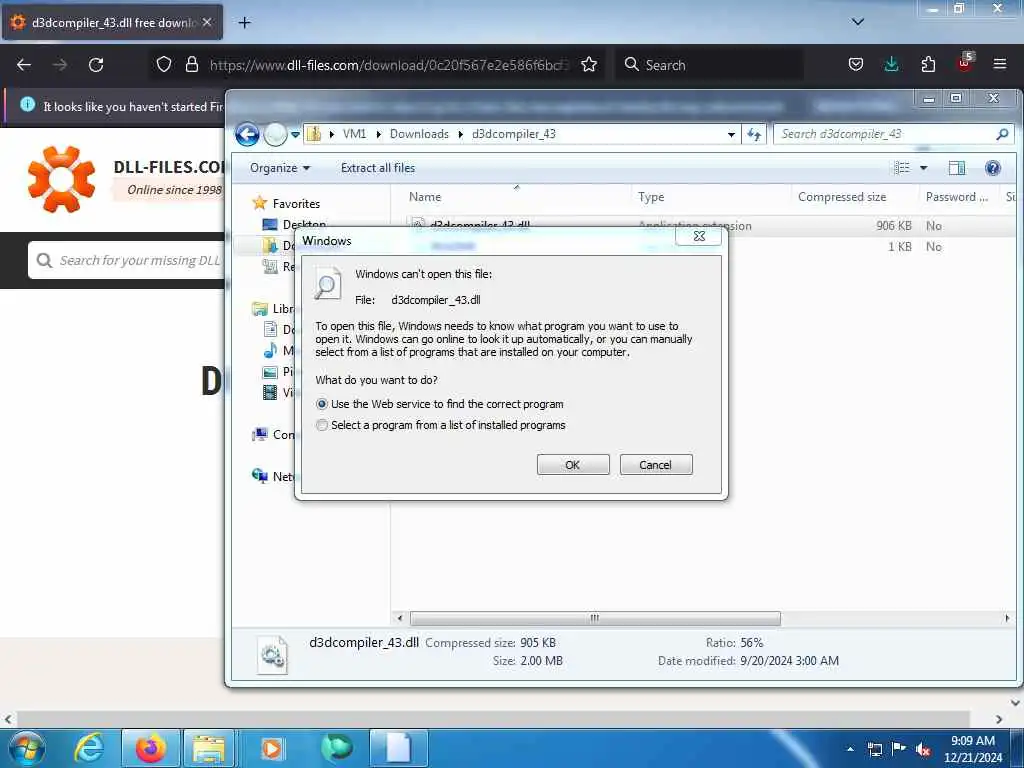This screenshot has width=1024, height=768.
Task: Select VM1 in breadcrumb path
Action: pyautogui.click(x=354, y=134)
